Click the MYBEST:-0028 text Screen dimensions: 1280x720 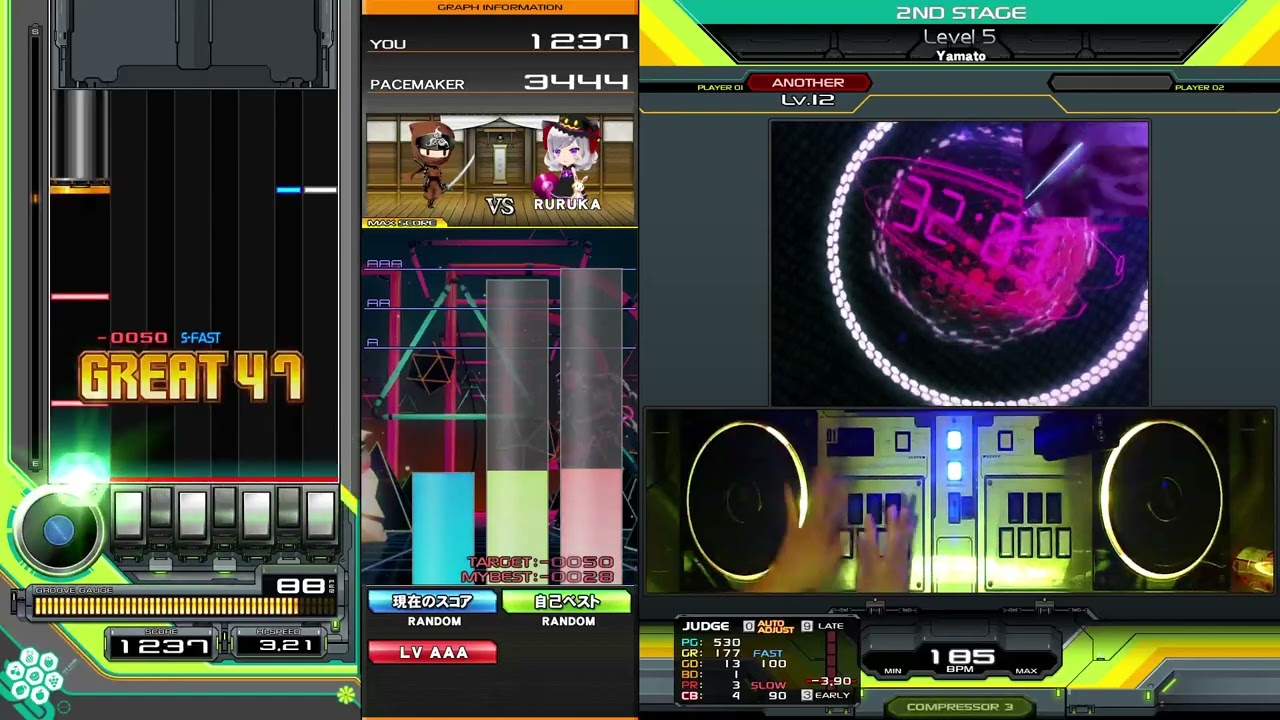[537, 577]
